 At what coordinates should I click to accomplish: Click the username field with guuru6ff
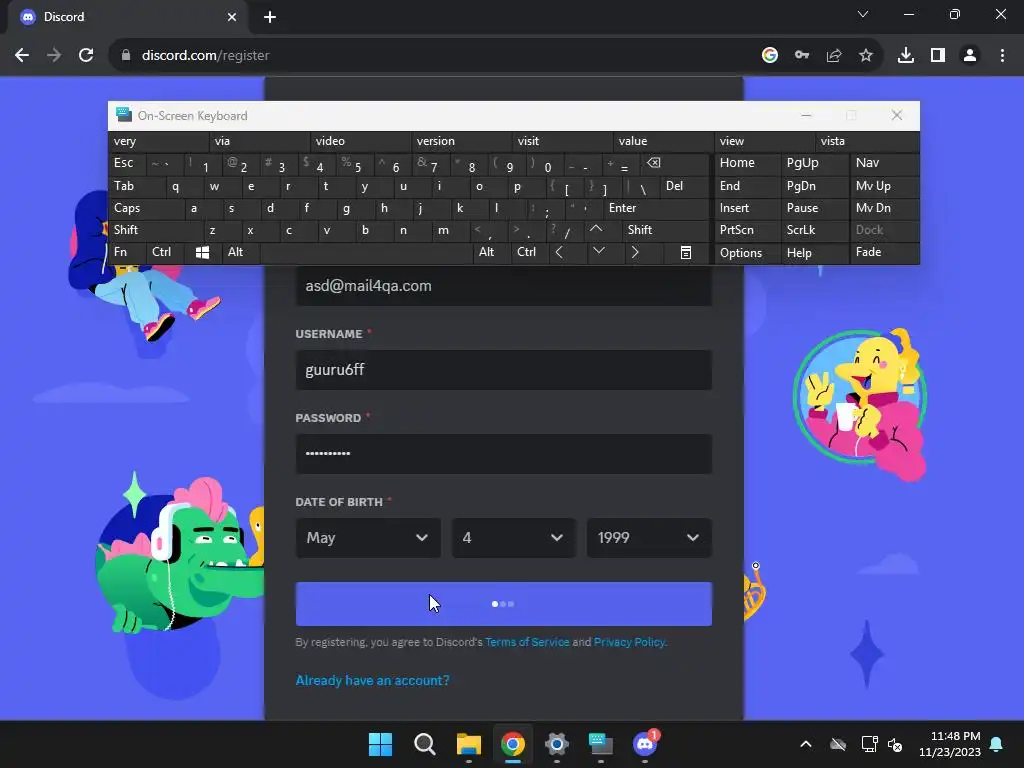(x=504, y=370)
